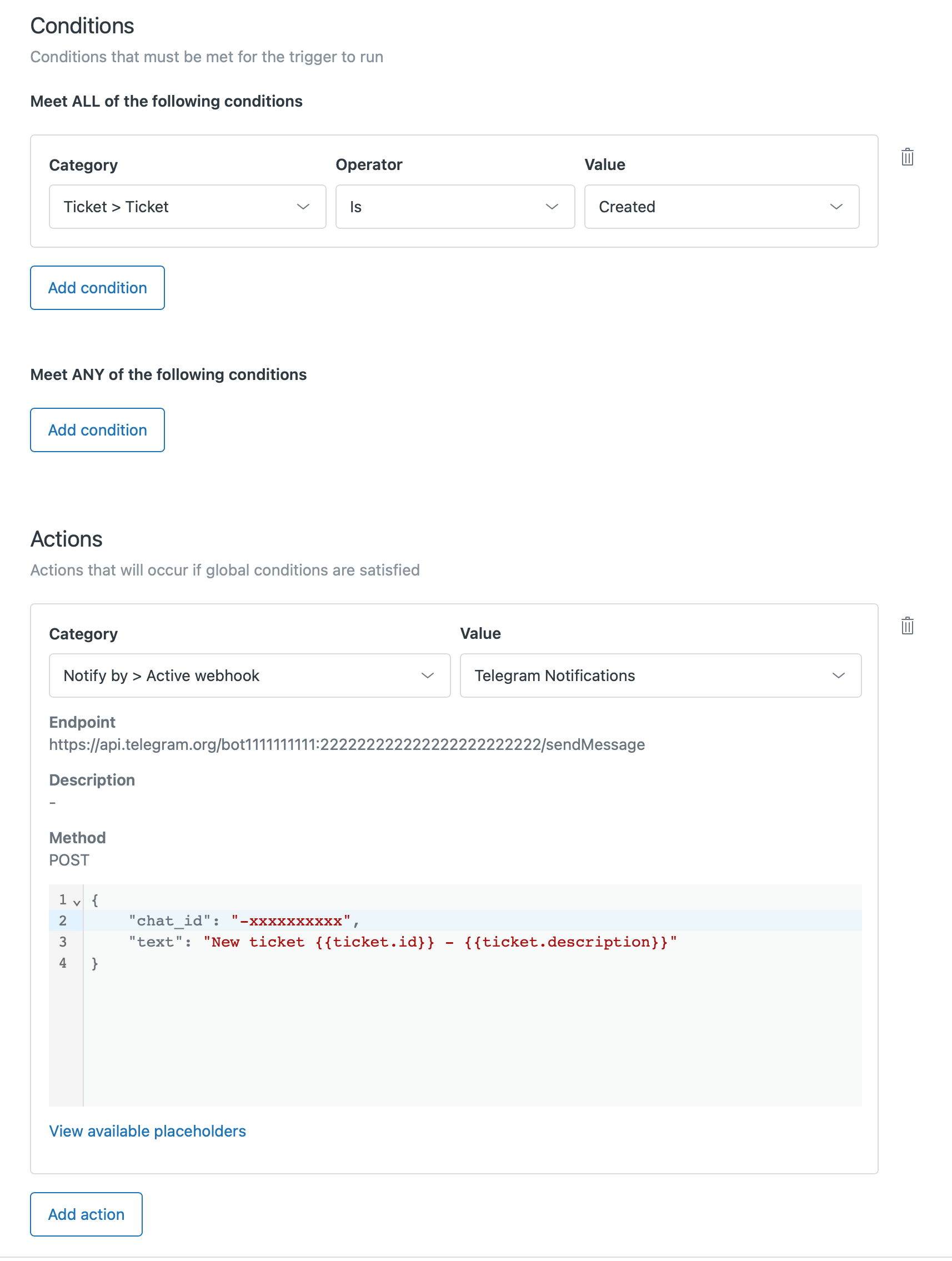Remove the Telegram webhook action with trash icon

tap(907, 626)
